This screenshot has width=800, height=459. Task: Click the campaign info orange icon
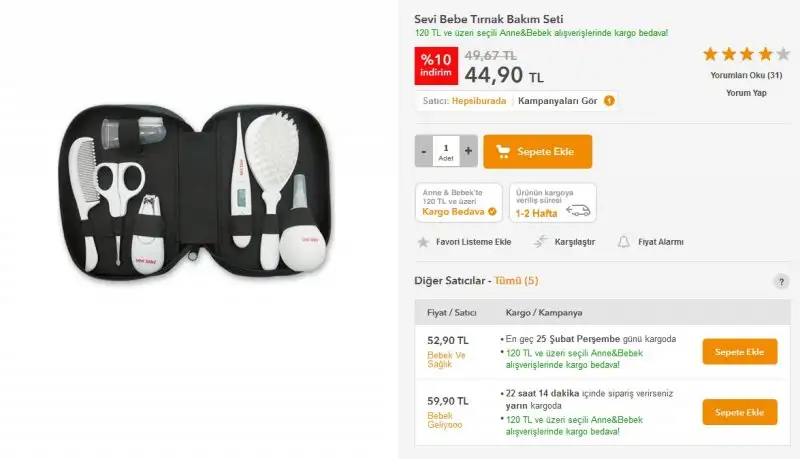click(x=609, y=101)
